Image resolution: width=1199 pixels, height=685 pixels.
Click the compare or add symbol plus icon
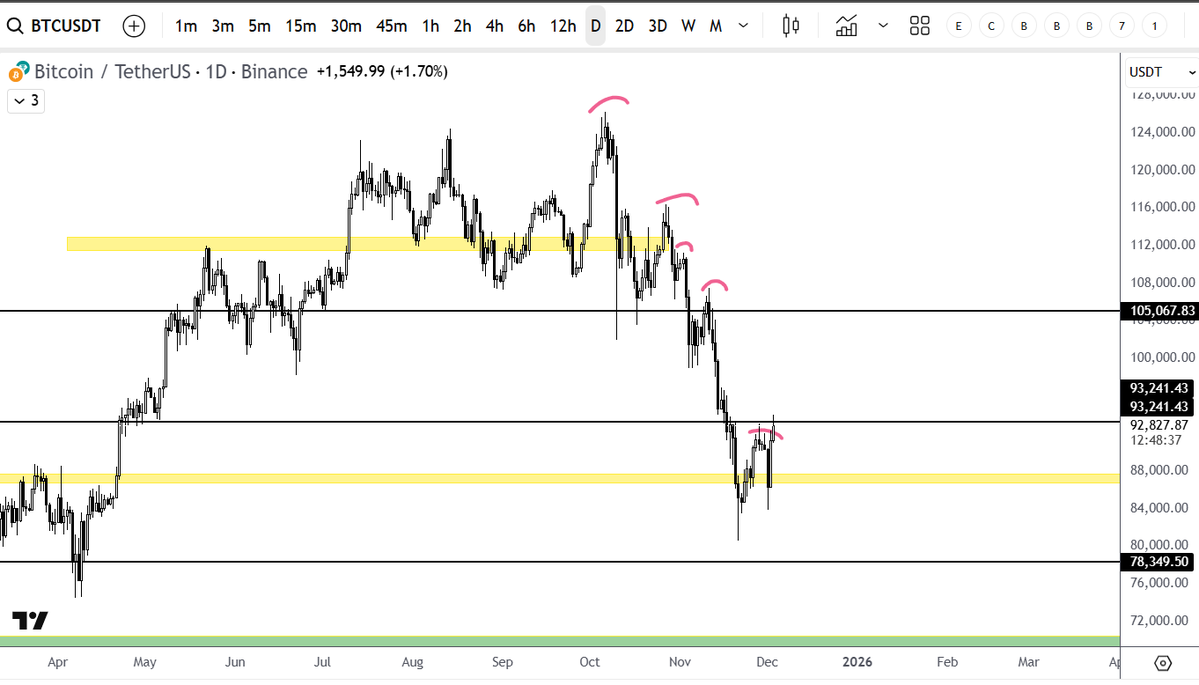[x=134, y=26]
